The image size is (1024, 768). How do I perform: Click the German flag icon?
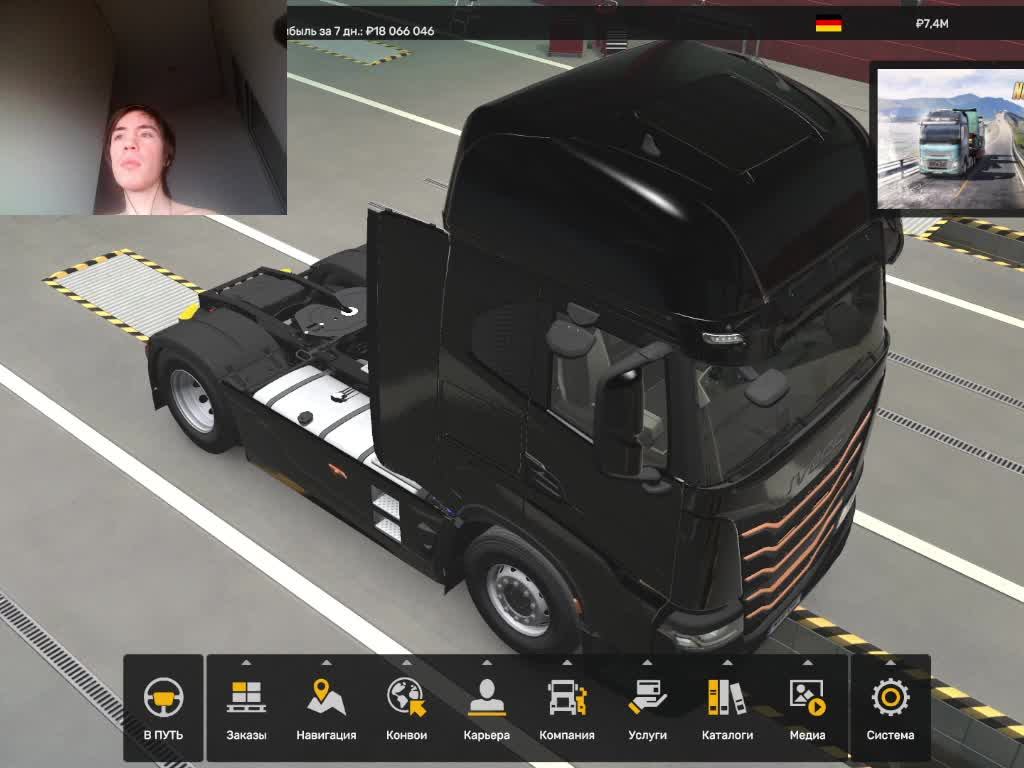pyautogui.click(x=828, y=24)
